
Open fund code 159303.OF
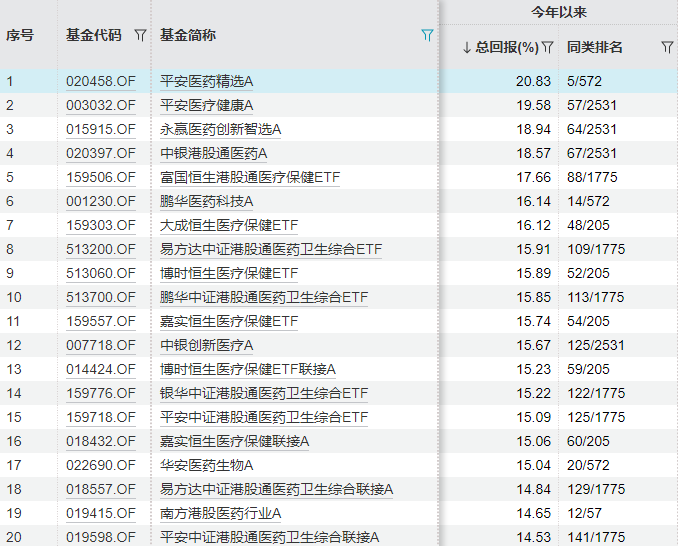(101, 225)
